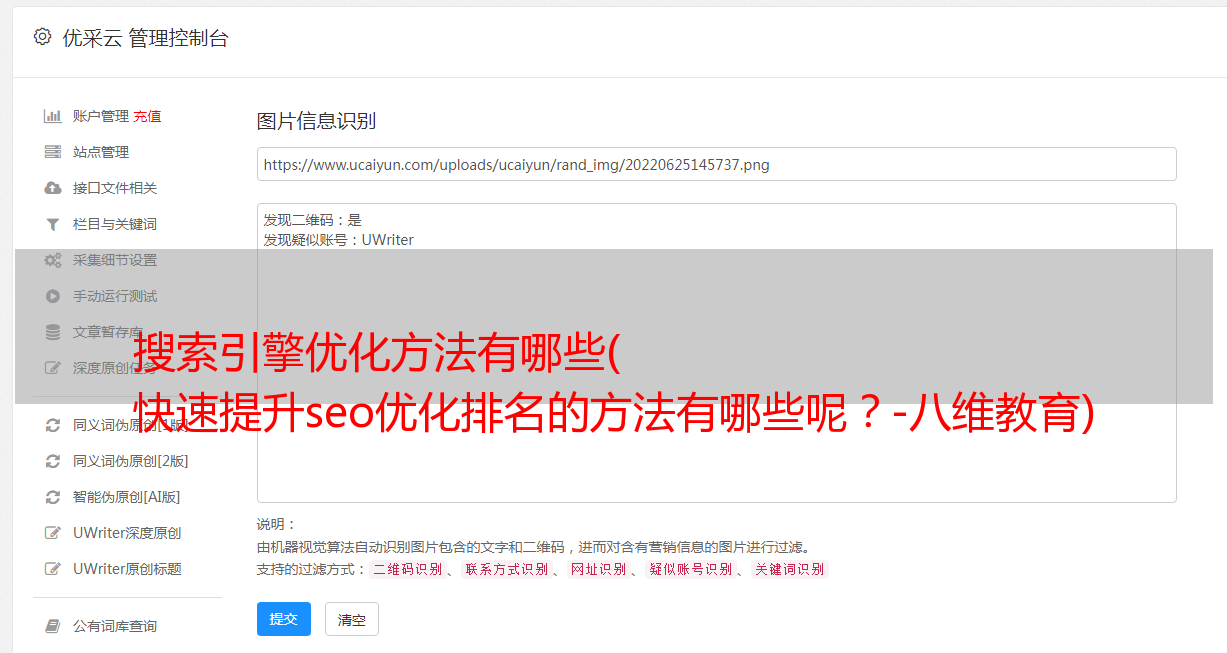Go to UWriter深度原创
The width and height of the screenshot is (1227, 653).
(x=127, y=533)
